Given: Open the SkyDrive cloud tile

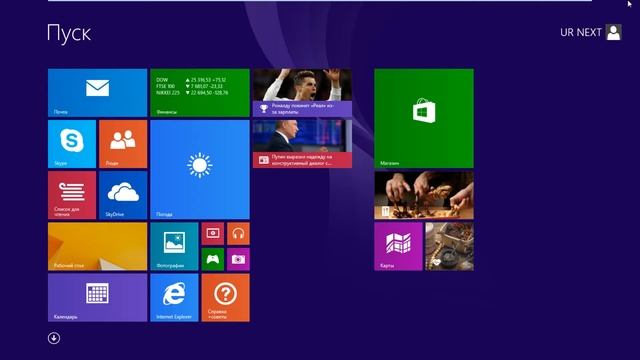Looking at the screenshot, I should coord(123,195).
